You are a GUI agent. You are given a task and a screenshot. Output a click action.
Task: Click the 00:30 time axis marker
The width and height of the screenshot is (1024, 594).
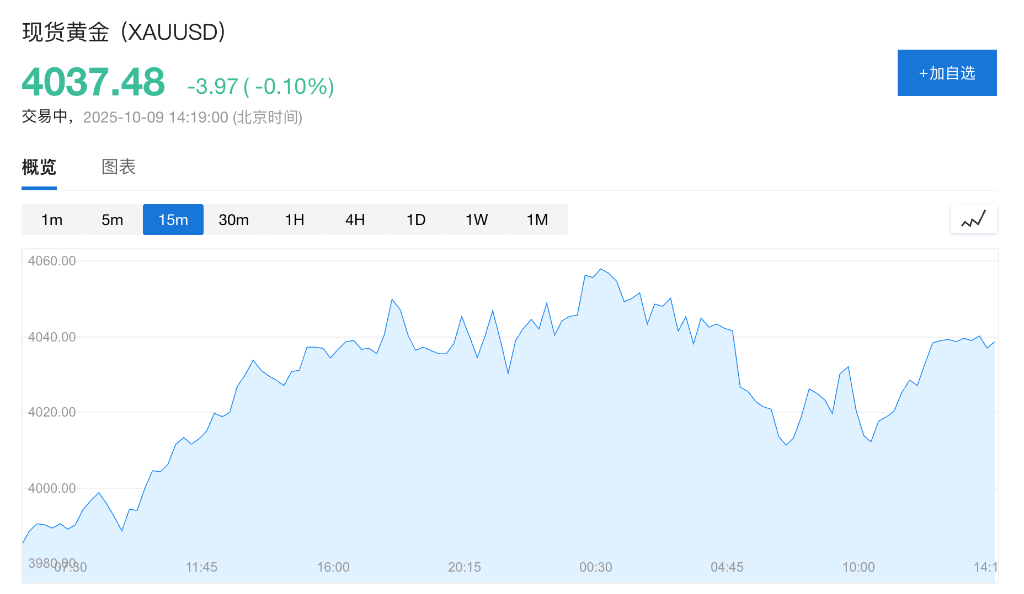[596, 567]
